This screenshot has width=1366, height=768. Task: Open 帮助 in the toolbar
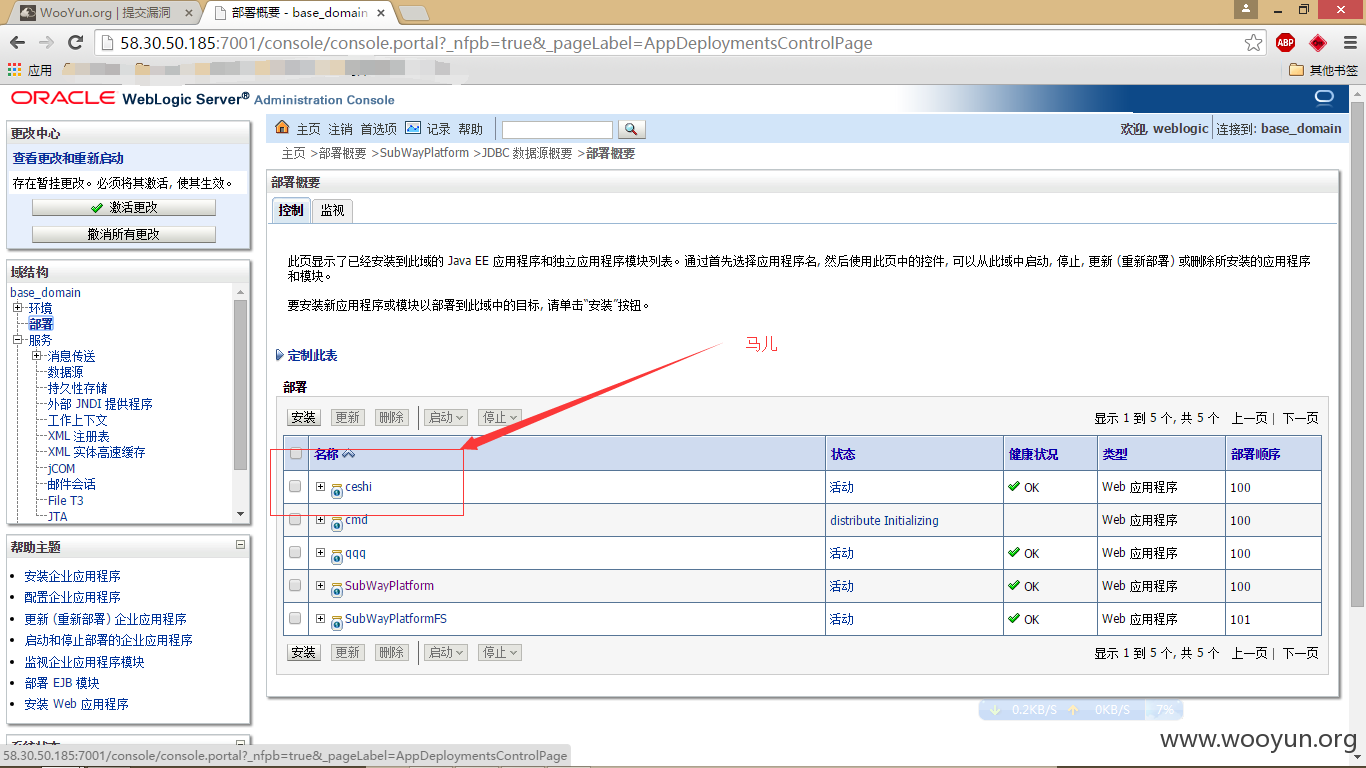point(470,129)
